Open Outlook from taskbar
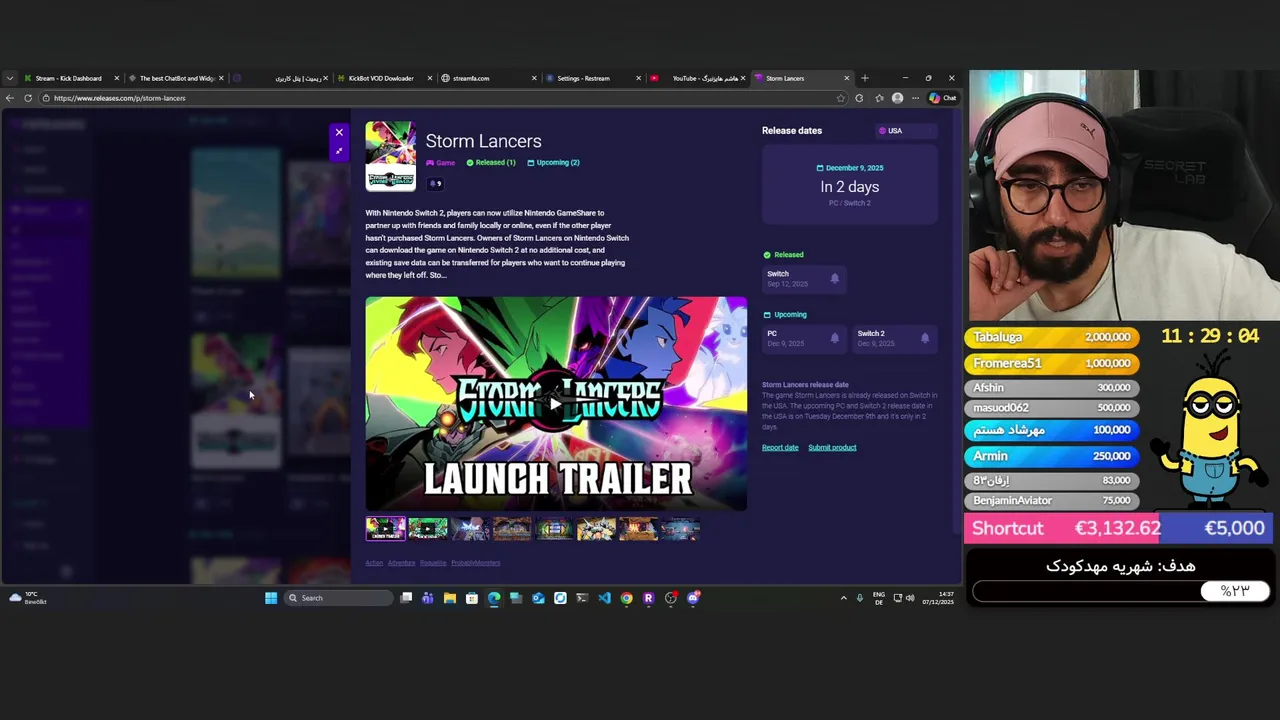Viewport: 1280px width, 720px height. coord(538,598)
